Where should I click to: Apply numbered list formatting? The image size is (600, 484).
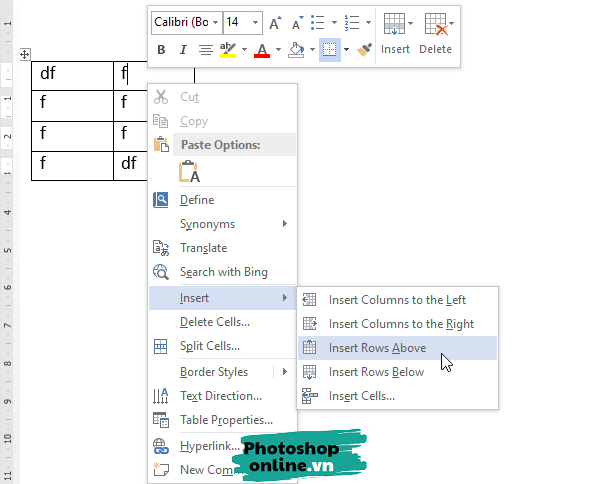[x=351, y=22]
